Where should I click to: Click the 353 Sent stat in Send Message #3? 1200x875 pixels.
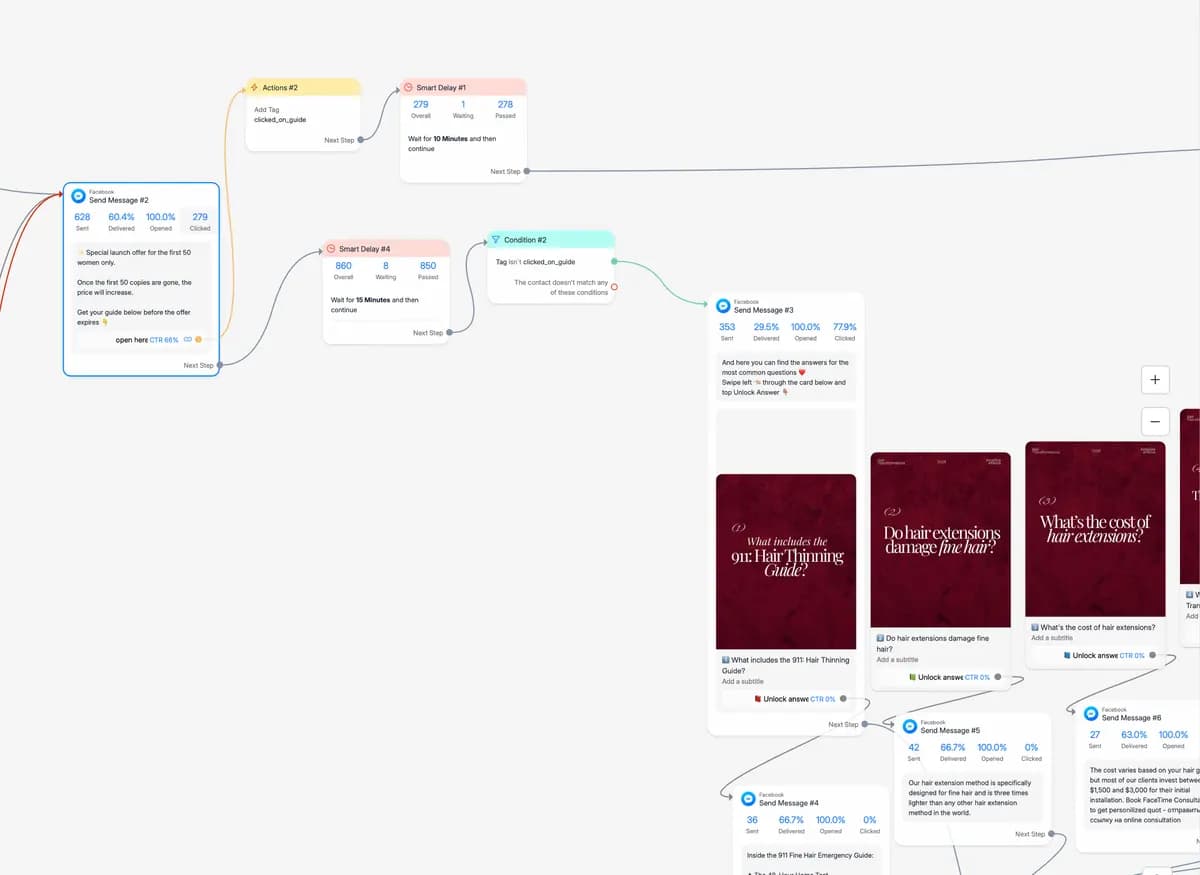[x=727, y=331]
